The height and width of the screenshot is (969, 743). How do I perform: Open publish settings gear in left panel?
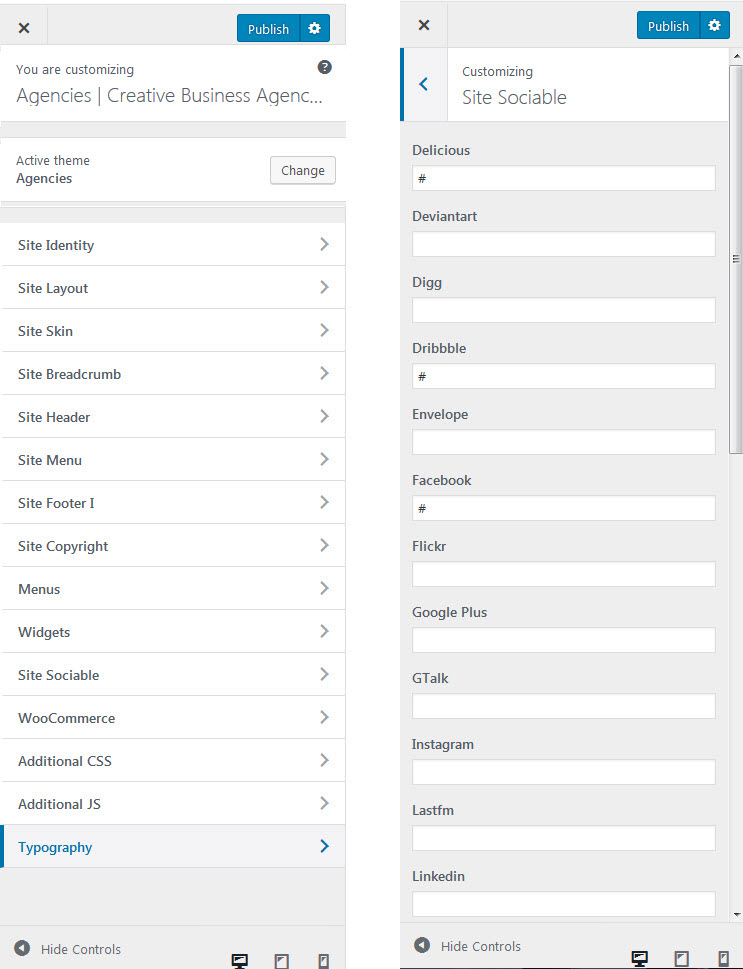[x=315, y=28]
